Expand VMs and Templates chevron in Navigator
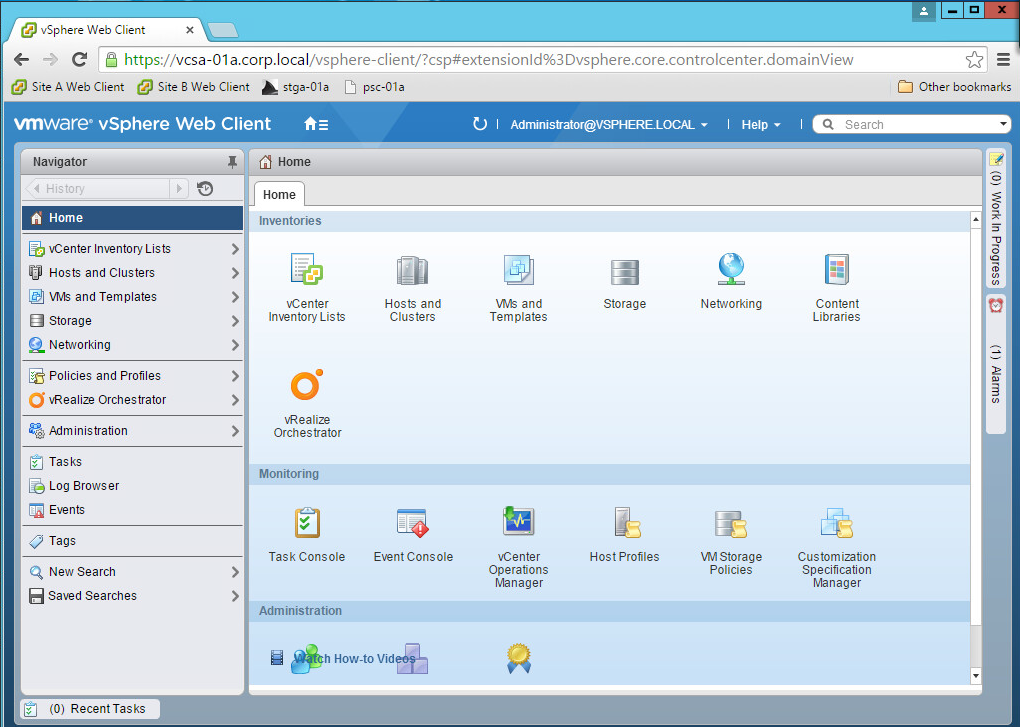Image resolution: width=1020 pixels, height=727 pixels. [x=235, y=297]
